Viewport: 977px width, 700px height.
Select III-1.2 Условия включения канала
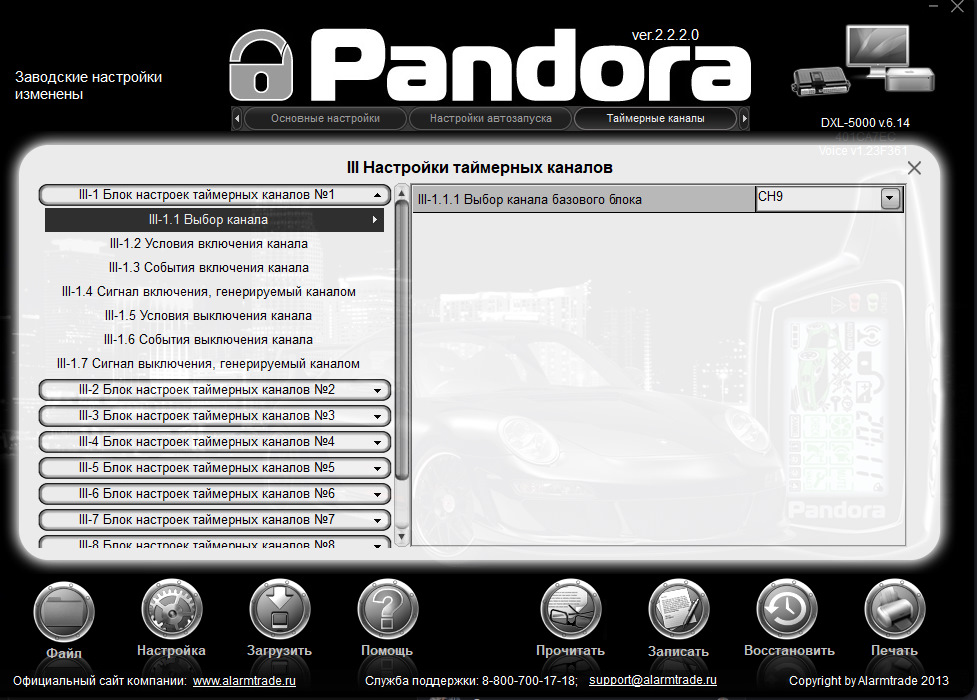coord(209,244)
